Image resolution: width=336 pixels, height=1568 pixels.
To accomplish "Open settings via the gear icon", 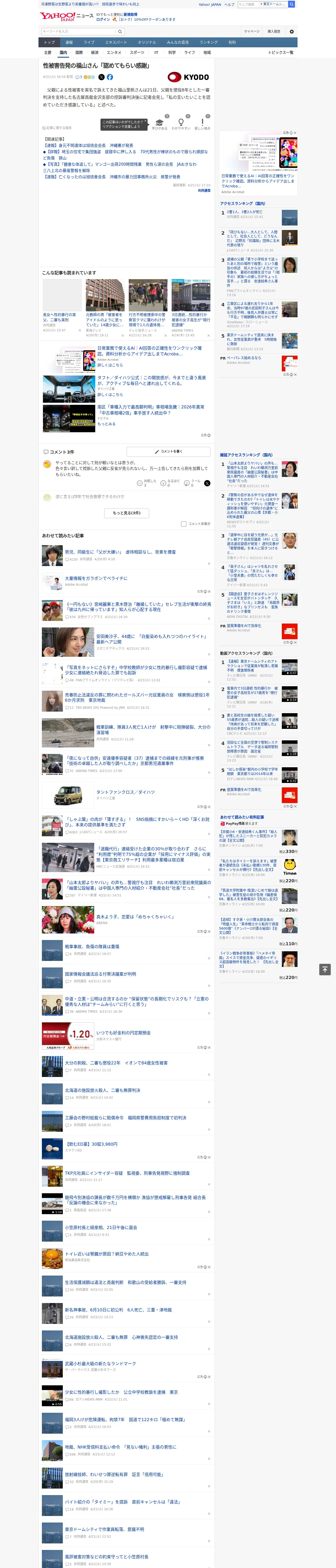I will click(x=292, y=32).
